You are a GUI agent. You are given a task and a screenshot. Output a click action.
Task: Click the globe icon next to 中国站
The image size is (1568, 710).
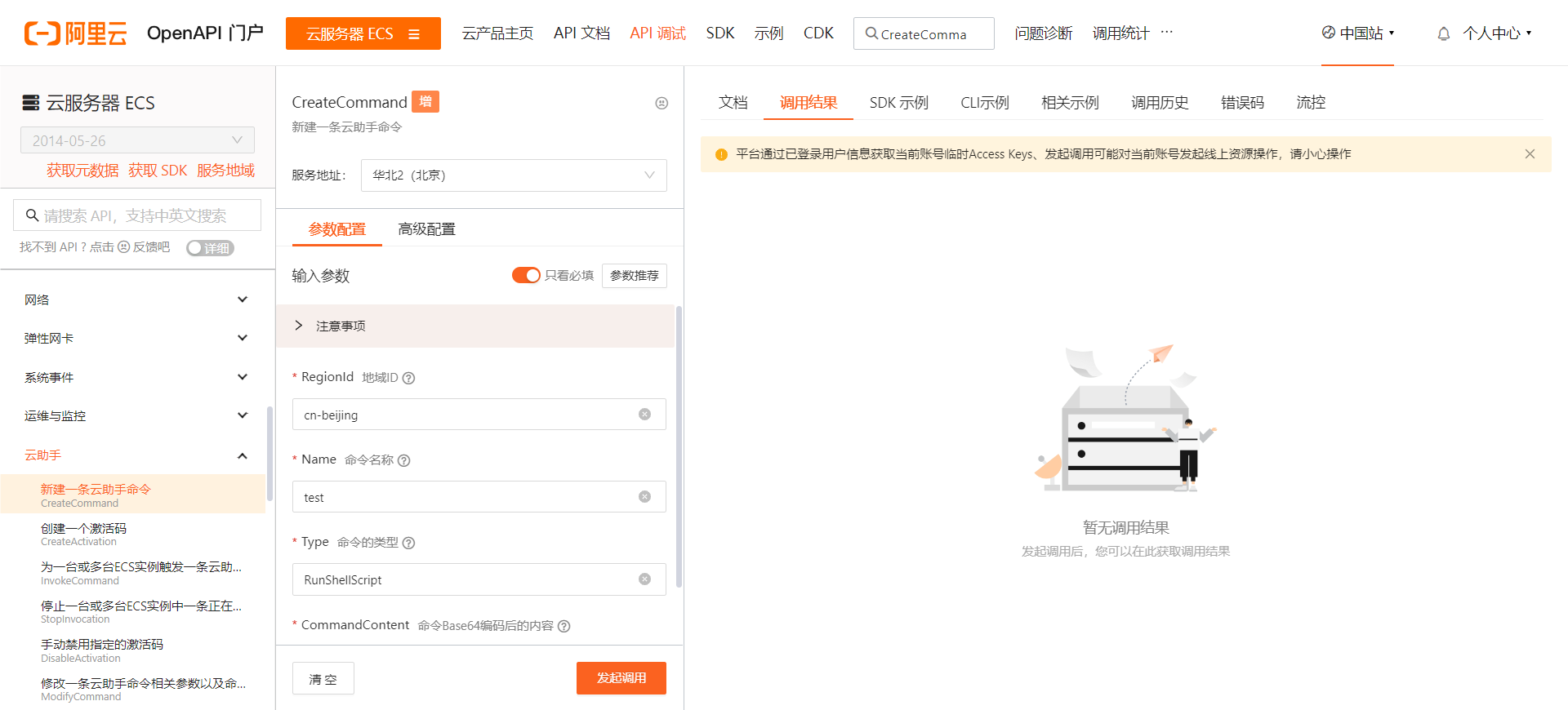tap(1329, 33)
